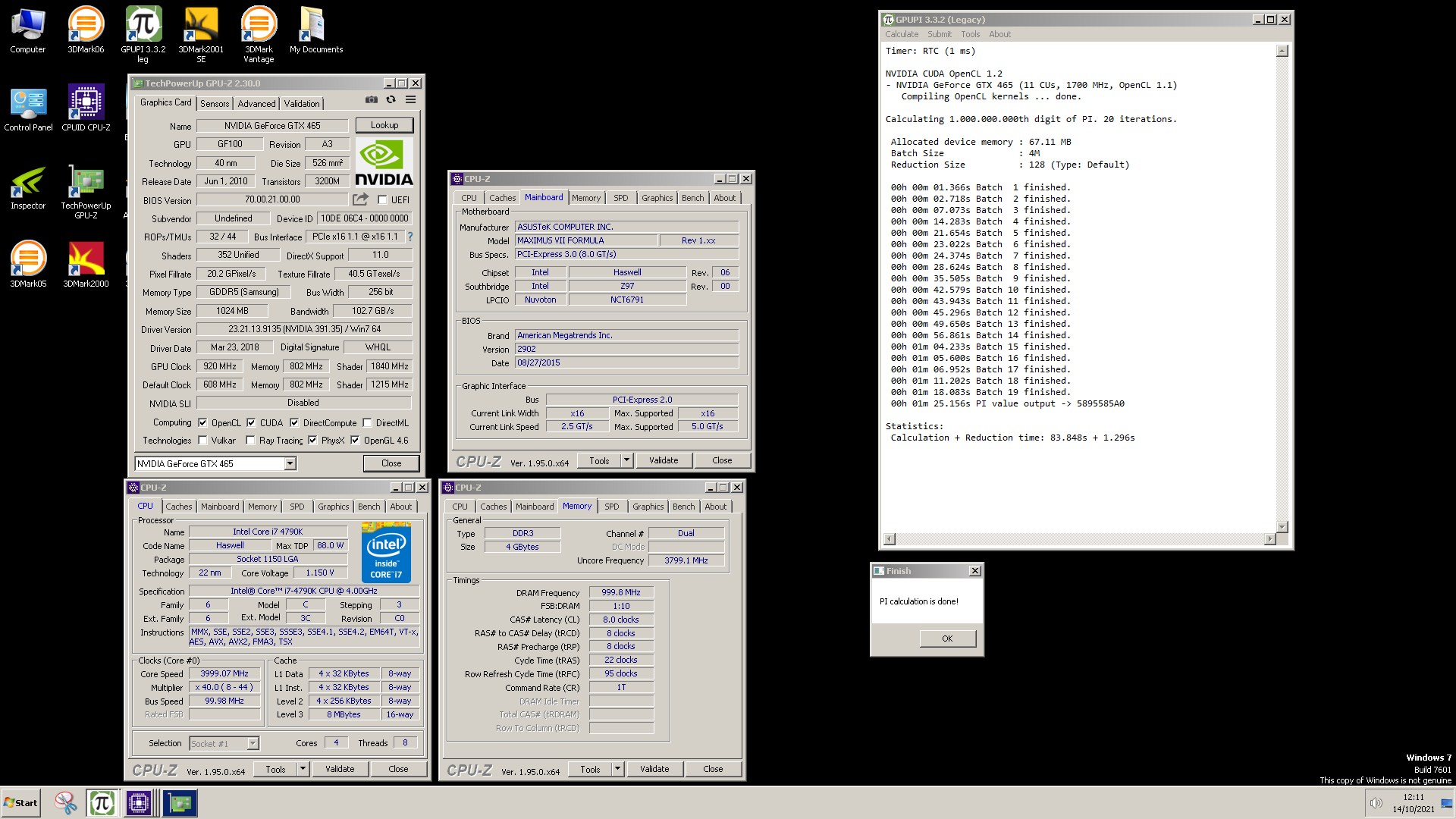Switch to Advanced tab in GPU-Z

point(256,104)
